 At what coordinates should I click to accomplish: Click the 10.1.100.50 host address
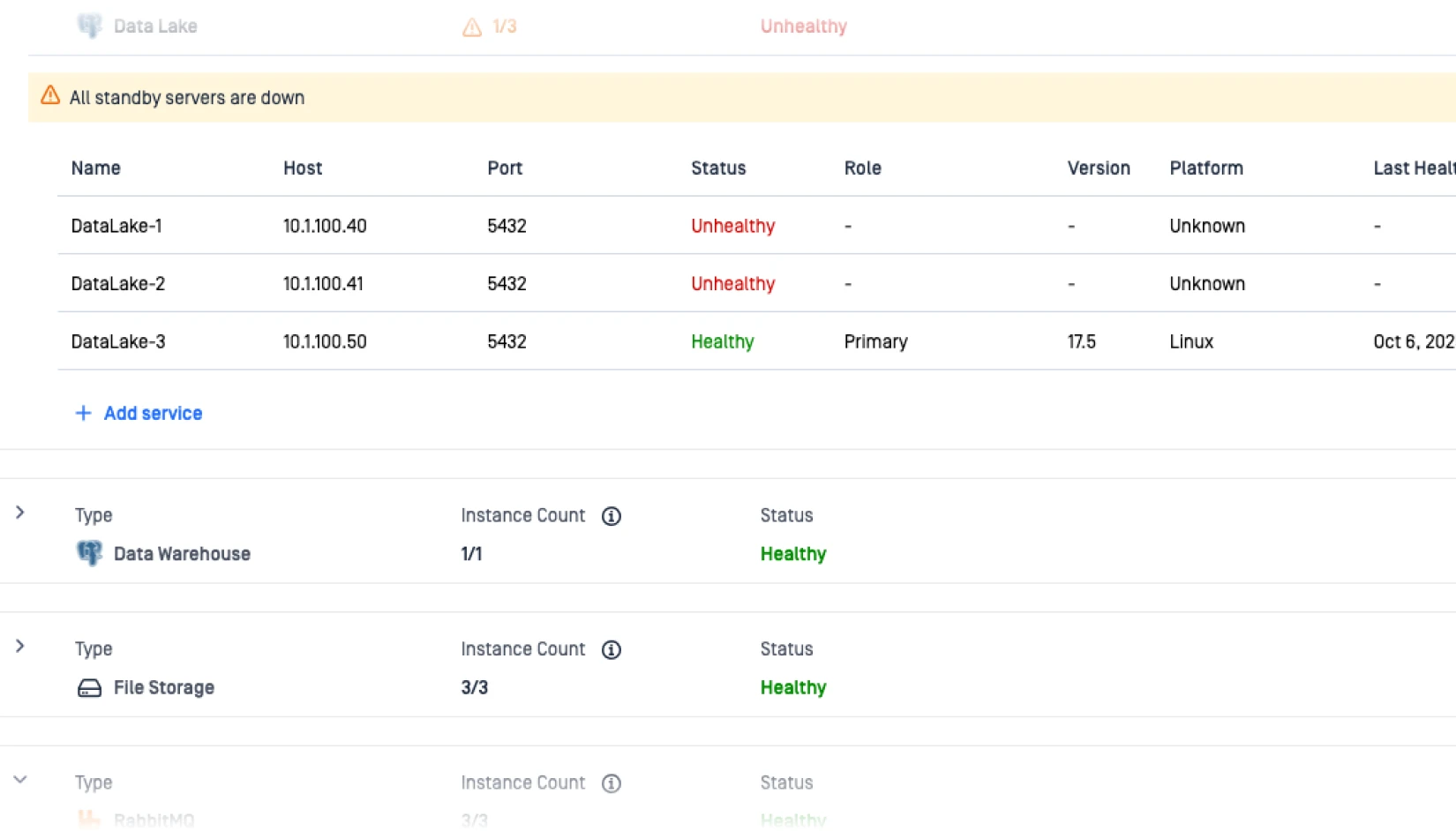pos(325,341)
